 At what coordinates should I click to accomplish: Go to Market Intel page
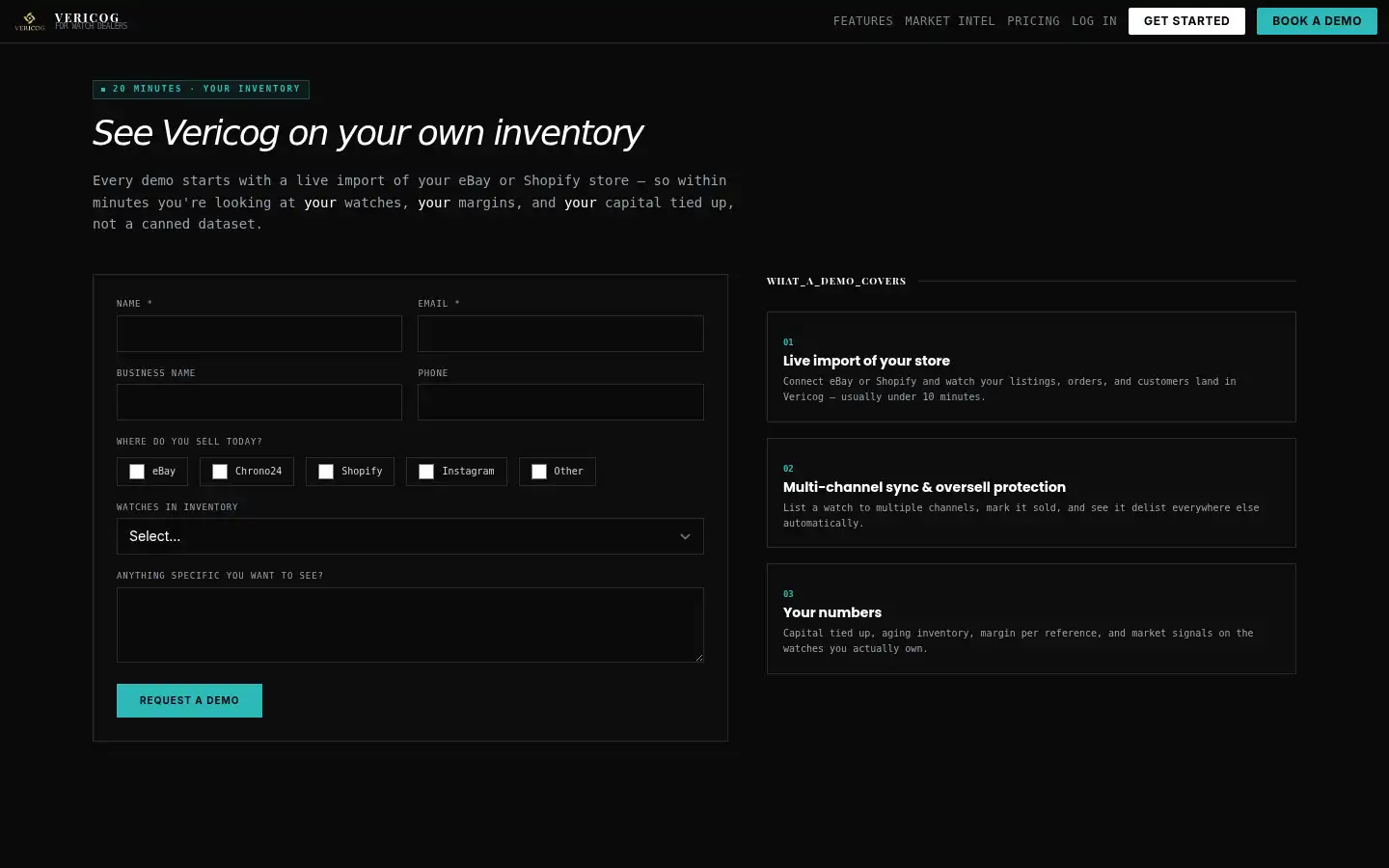[950, 21]
